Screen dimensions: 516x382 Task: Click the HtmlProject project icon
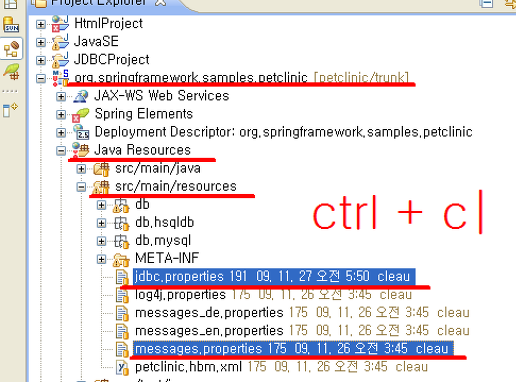pos(60,24)
